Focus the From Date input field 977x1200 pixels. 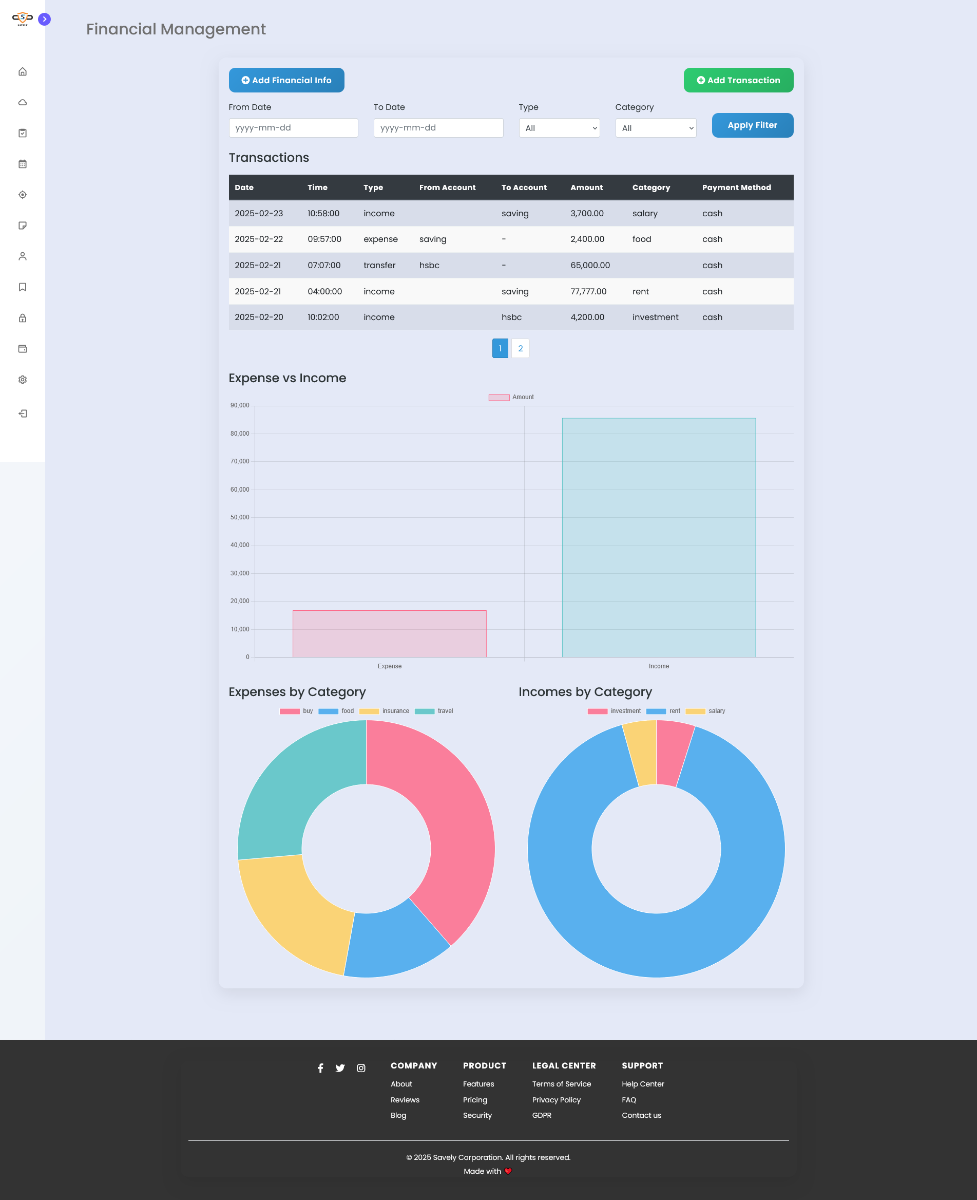293,128
